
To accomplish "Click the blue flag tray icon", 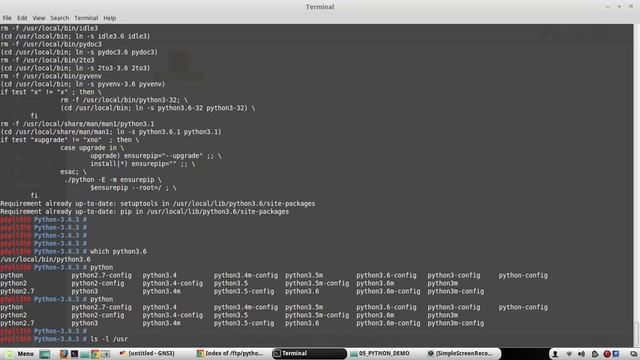I will click(x=616, y=353).
